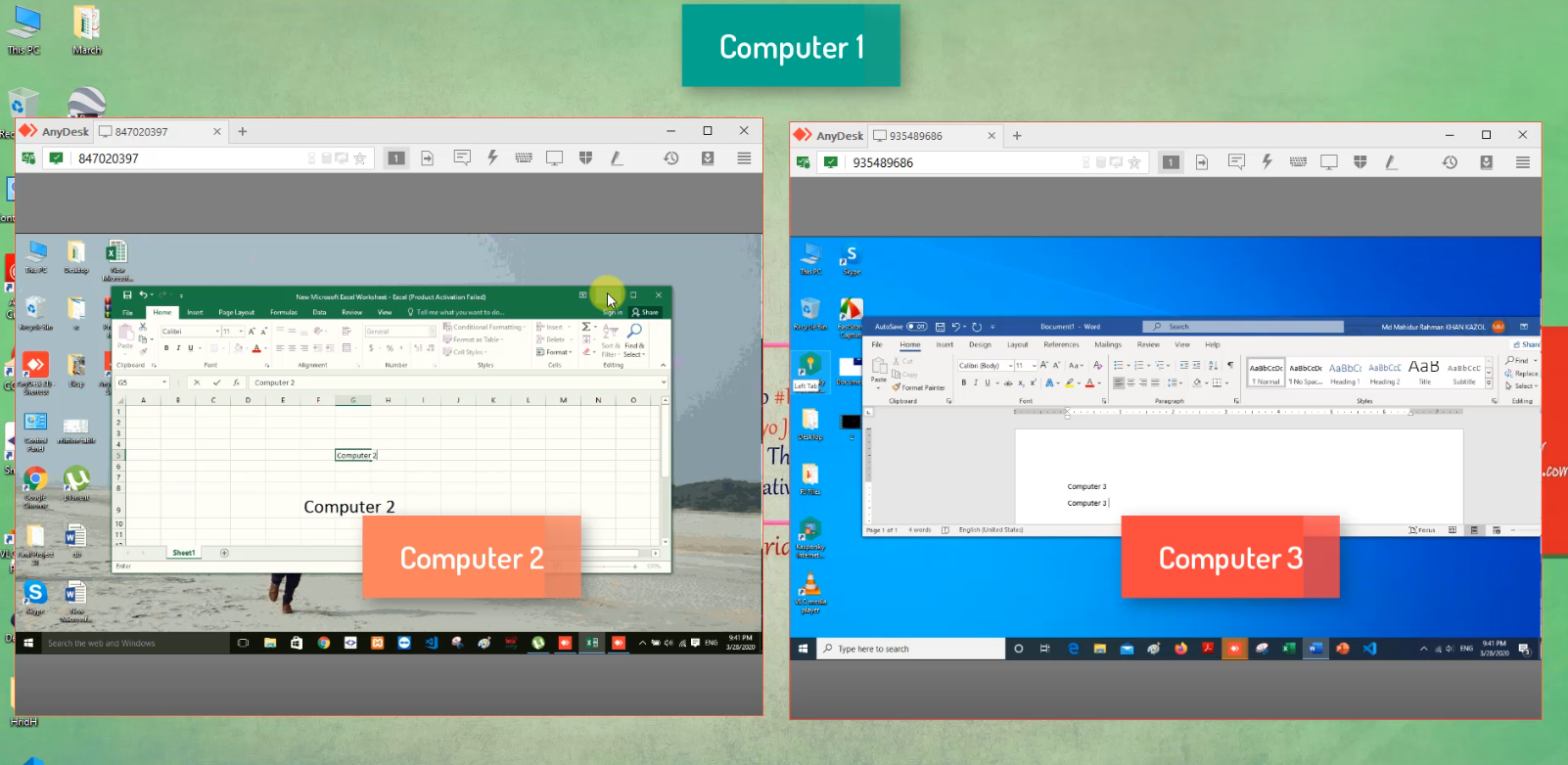Image resolution: width=1568 pixels, height=765 pixels.
Task: Start whiteboard pen icon in 847020397 window
Action: (x=617, y=157)
